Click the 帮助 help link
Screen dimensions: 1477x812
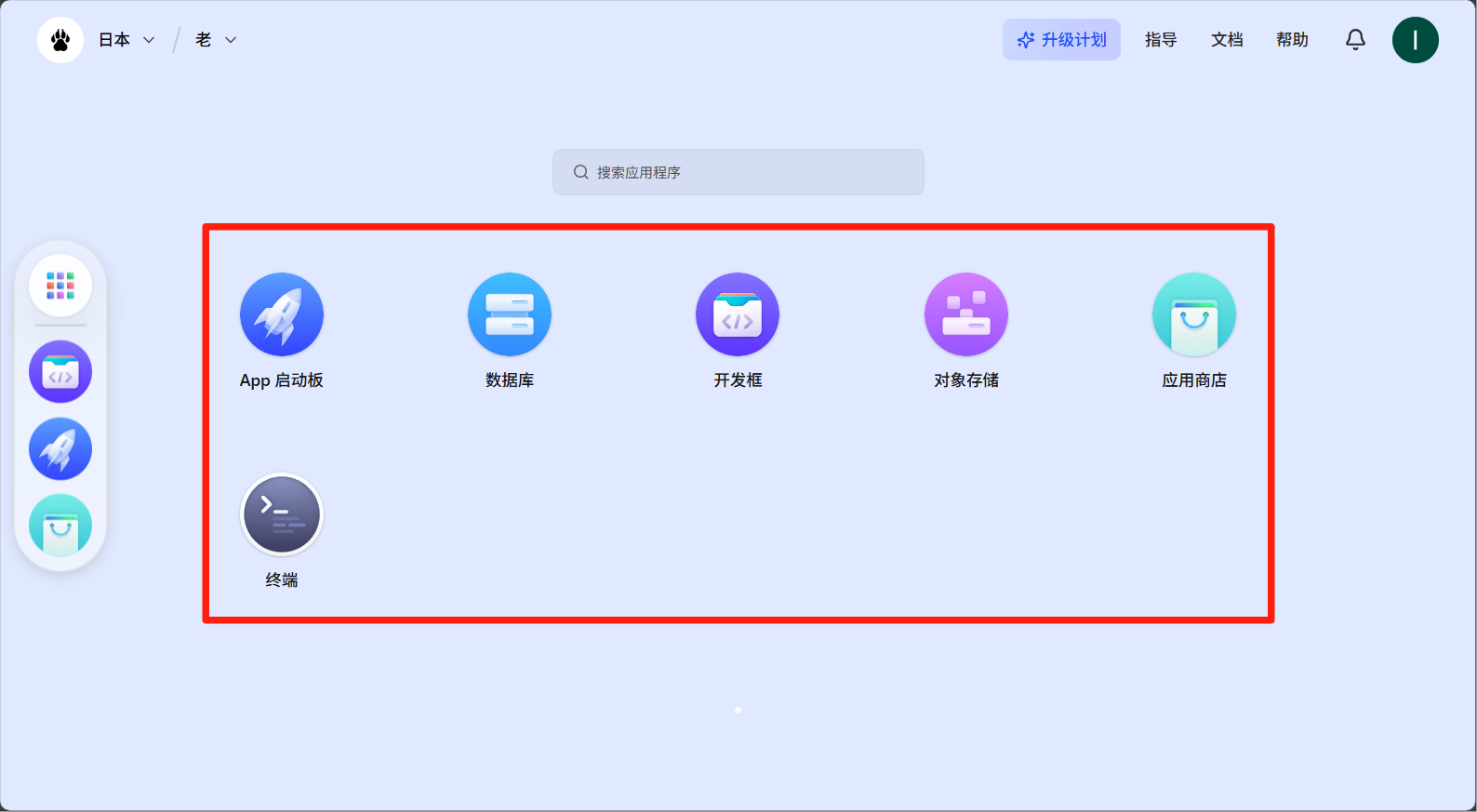coord(1292,40)
